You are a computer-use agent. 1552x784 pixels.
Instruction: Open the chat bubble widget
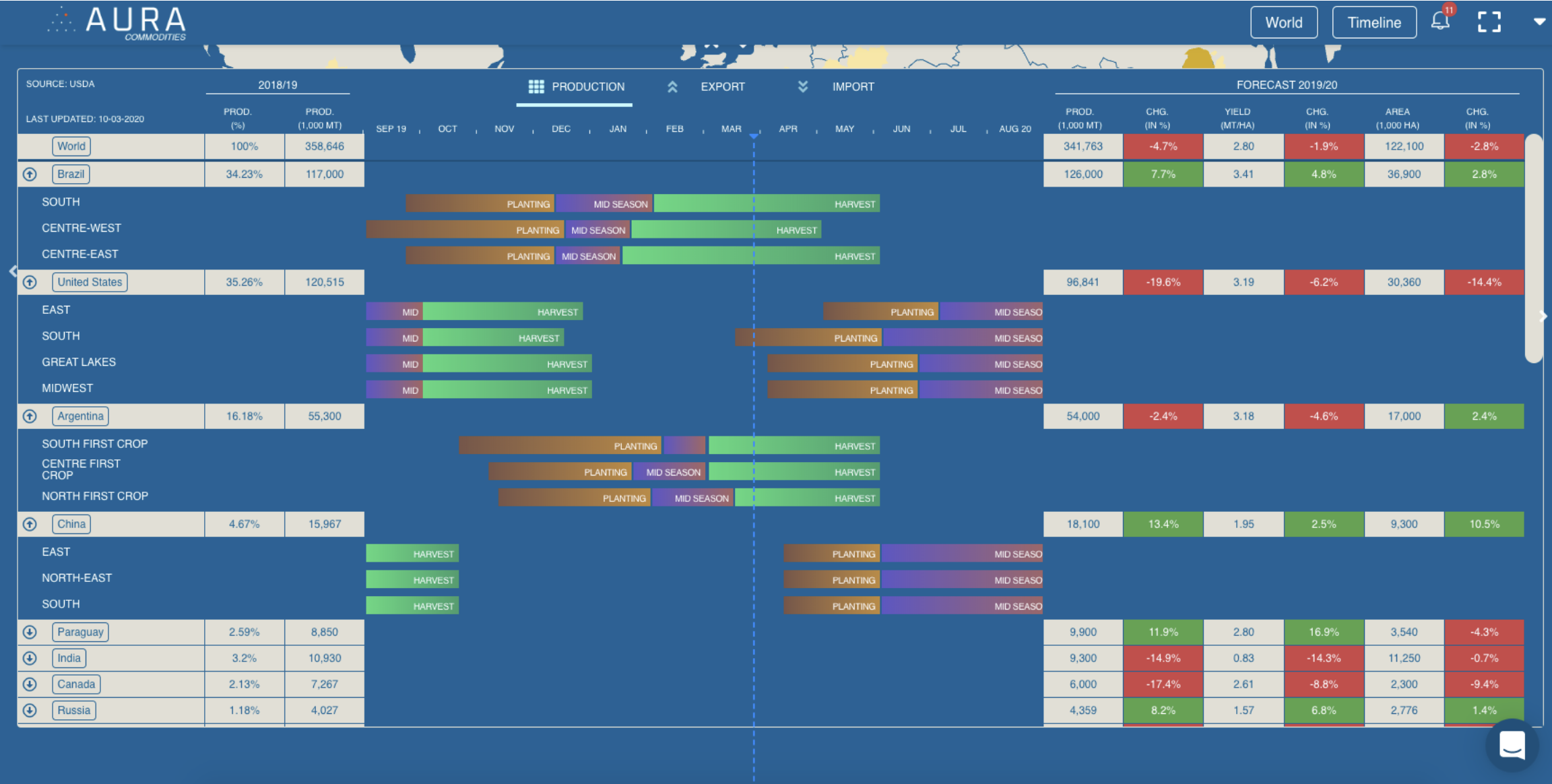pos(1512,745)
